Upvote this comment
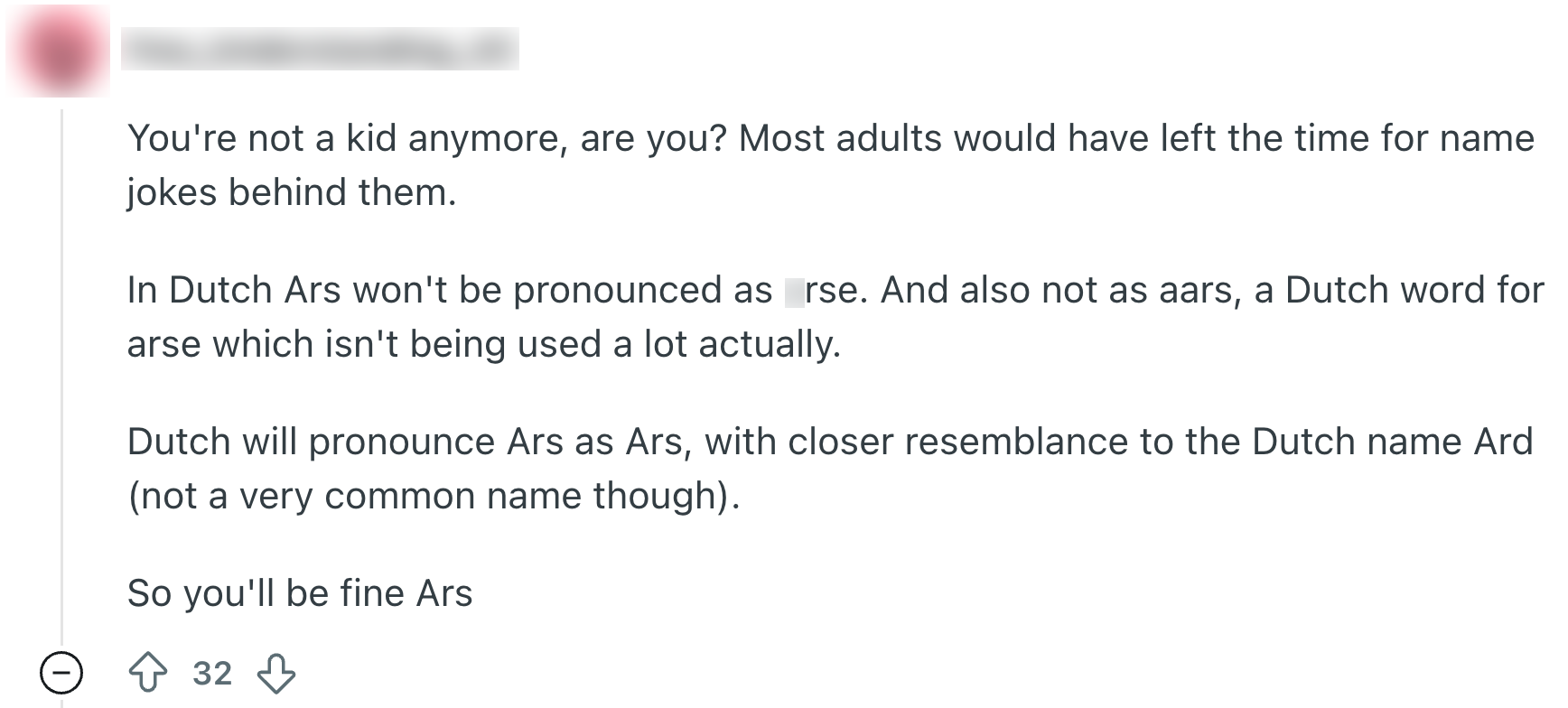Image resolution: width=1568 pixels, height=708 pixels. [148, 673]
